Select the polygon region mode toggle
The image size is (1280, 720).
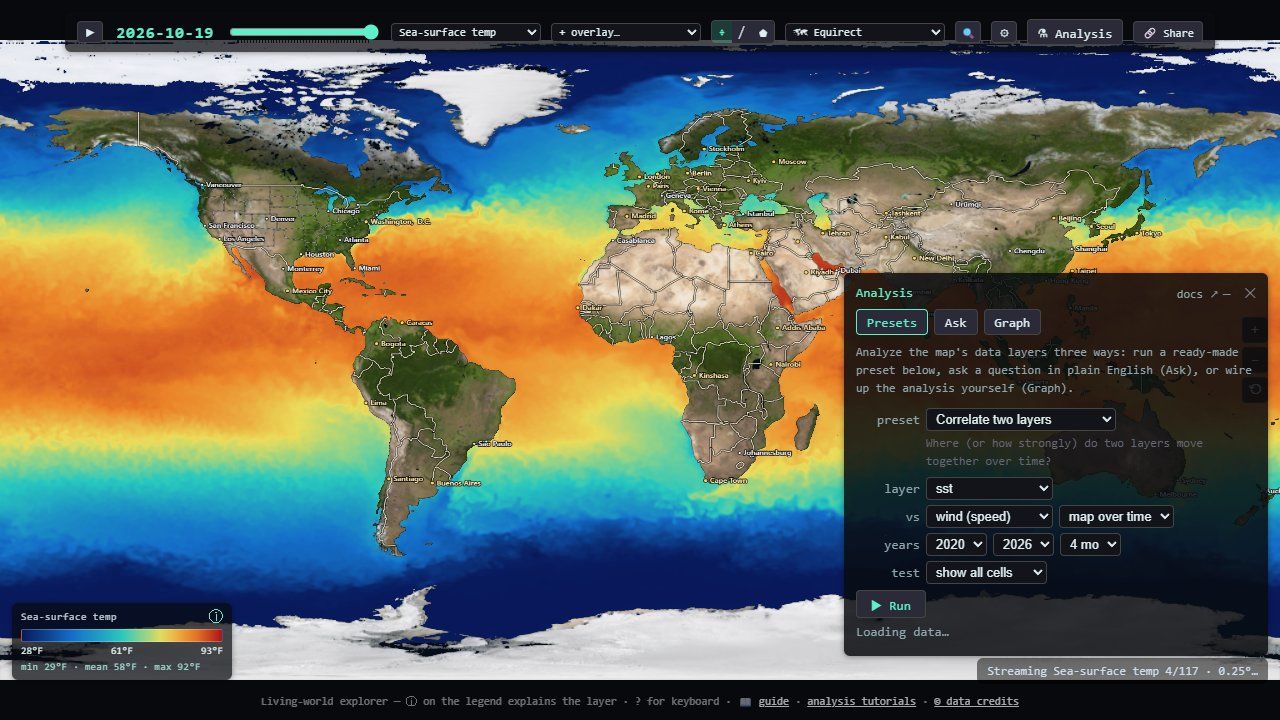[763, 32]
